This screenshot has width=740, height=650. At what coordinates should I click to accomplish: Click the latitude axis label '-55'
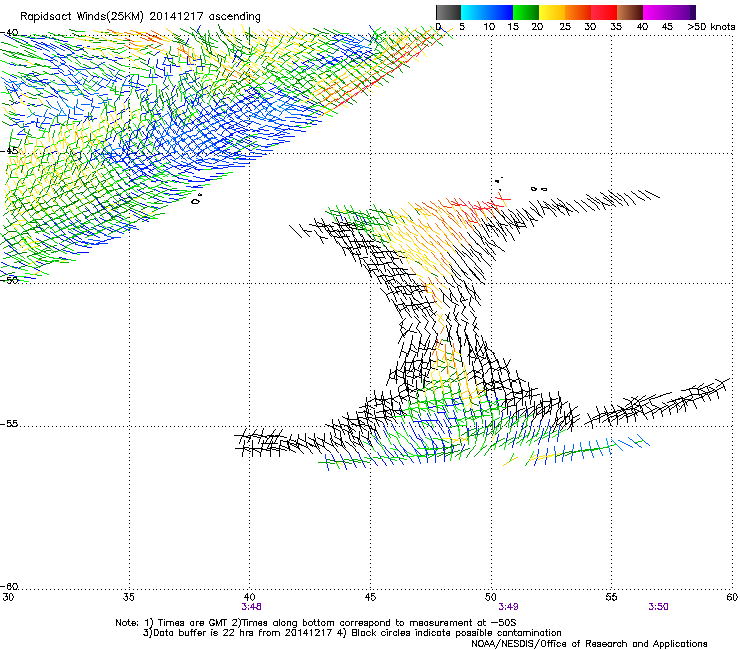pyautogui.click(x=9, y=423)
